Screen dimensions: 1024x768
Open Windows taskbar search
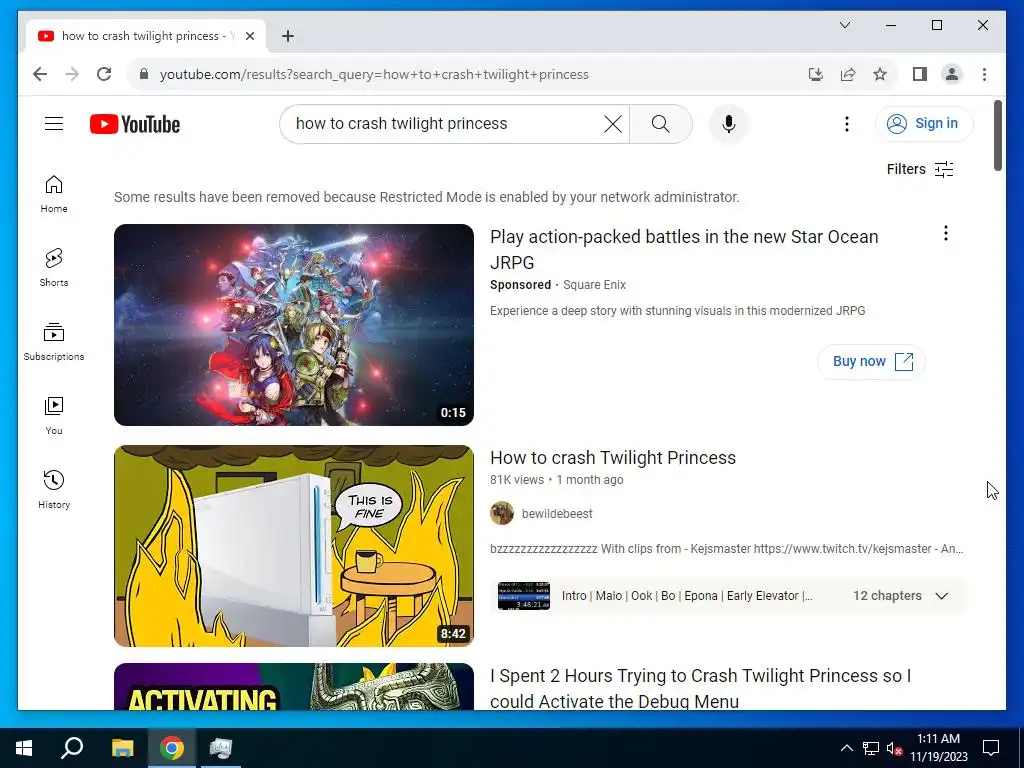pos(72,748)
